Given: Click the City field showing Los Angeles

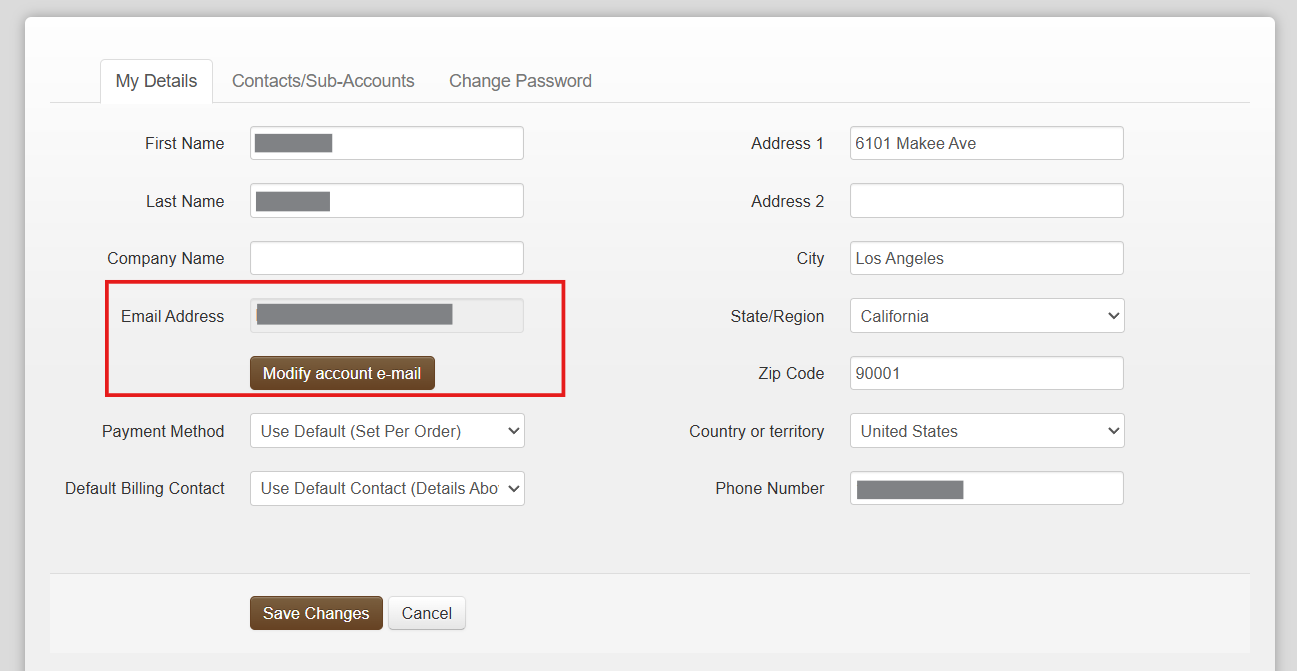Looking at the screenshot, I should [x=986, y=258].
